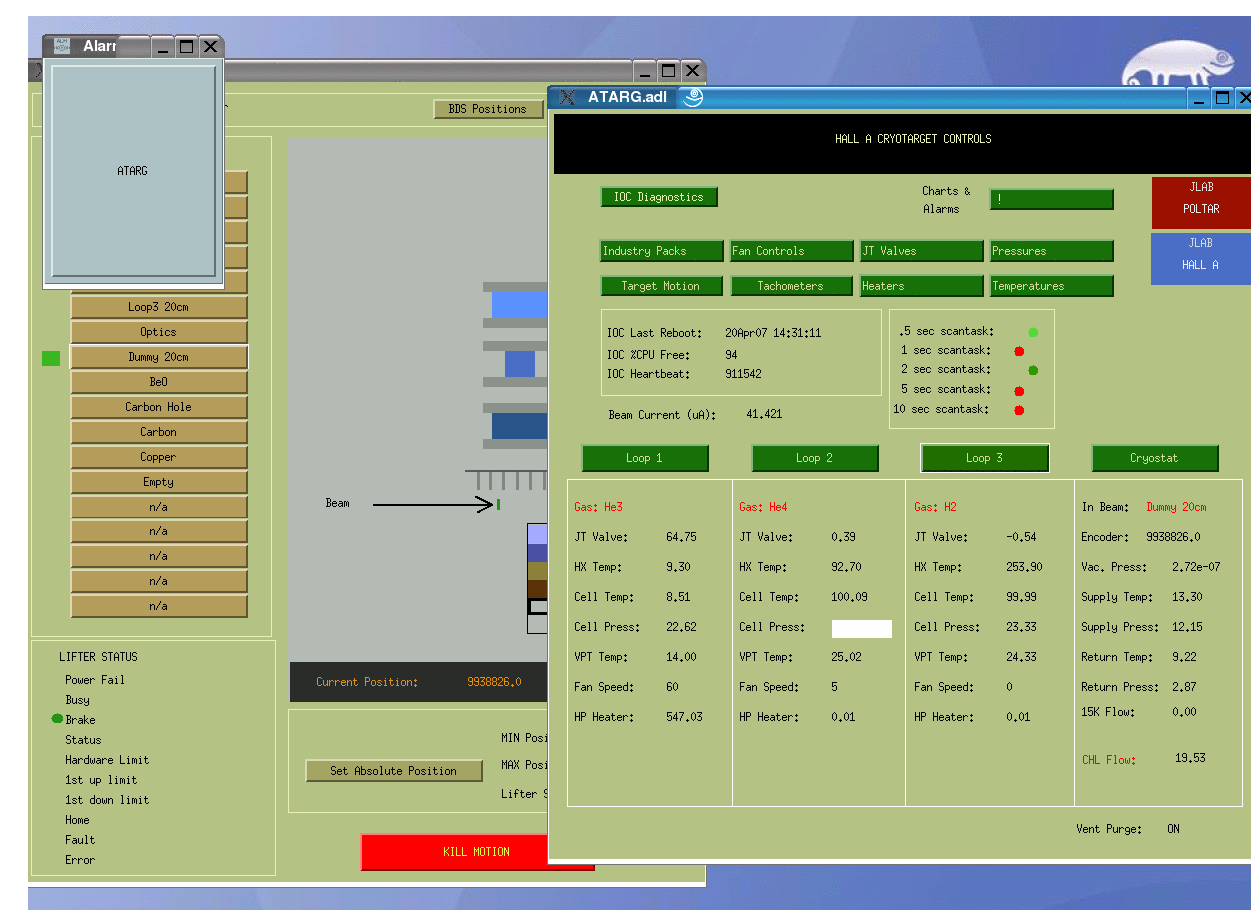
Task: Open the Charts & Alarms exclamation menu
Action: pos(1051,199)
